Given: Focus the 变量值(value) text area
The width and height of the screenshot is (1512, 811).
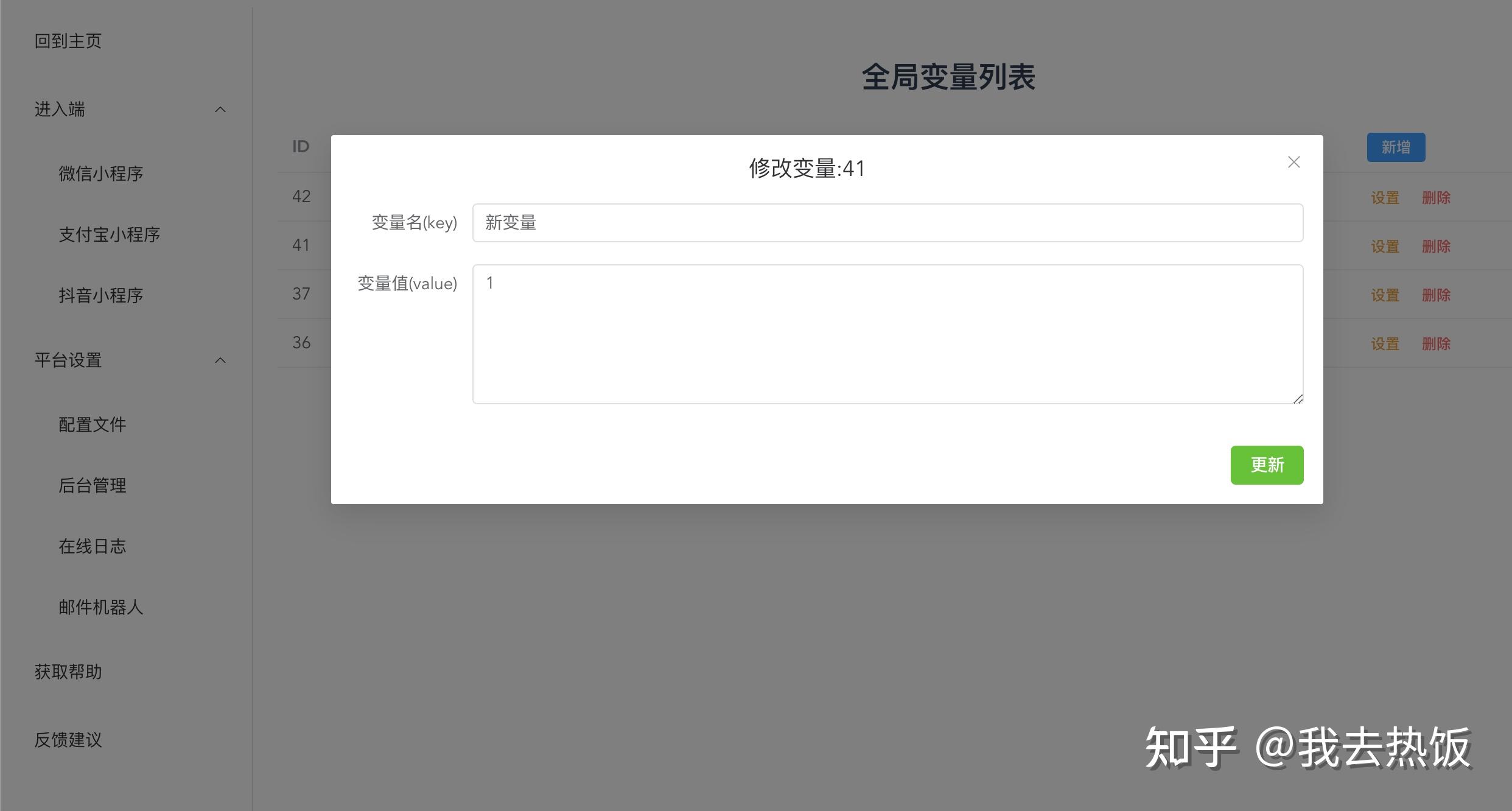Looking at the screenshot, I should coord(887,334).
